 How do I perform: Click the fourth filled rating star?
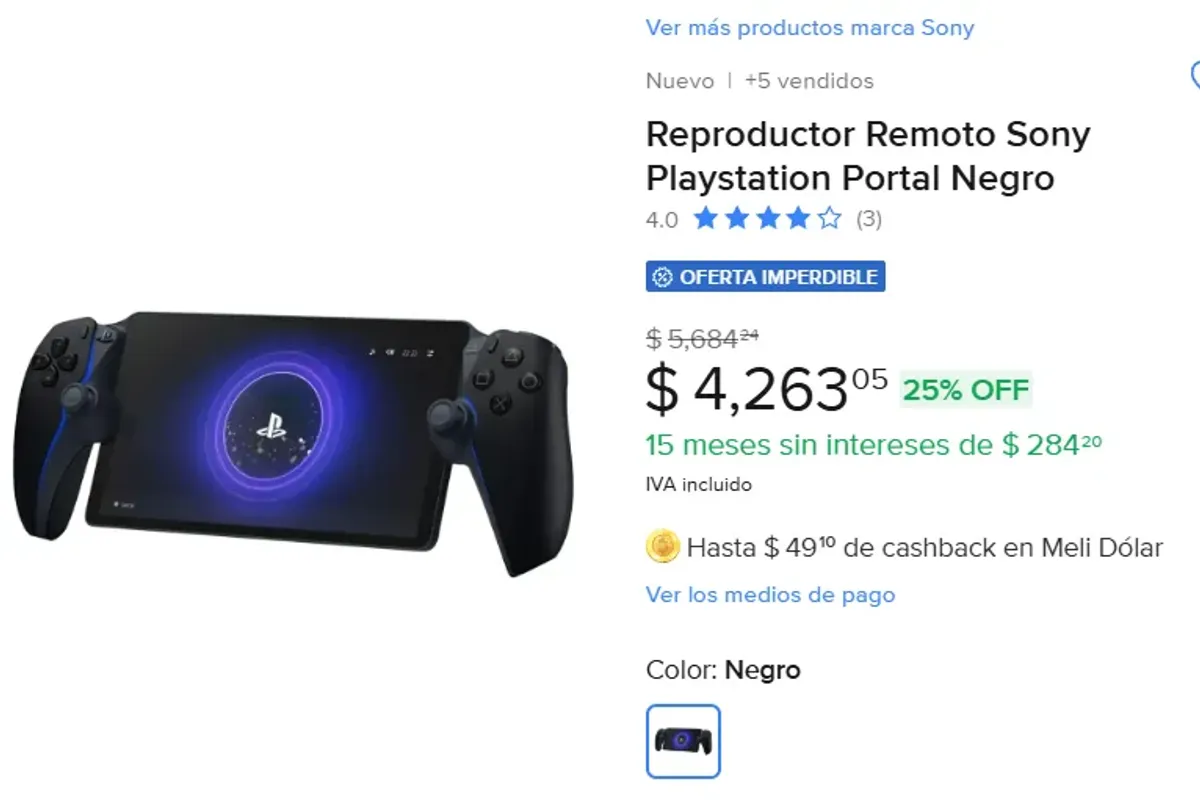tap(796, 218)
